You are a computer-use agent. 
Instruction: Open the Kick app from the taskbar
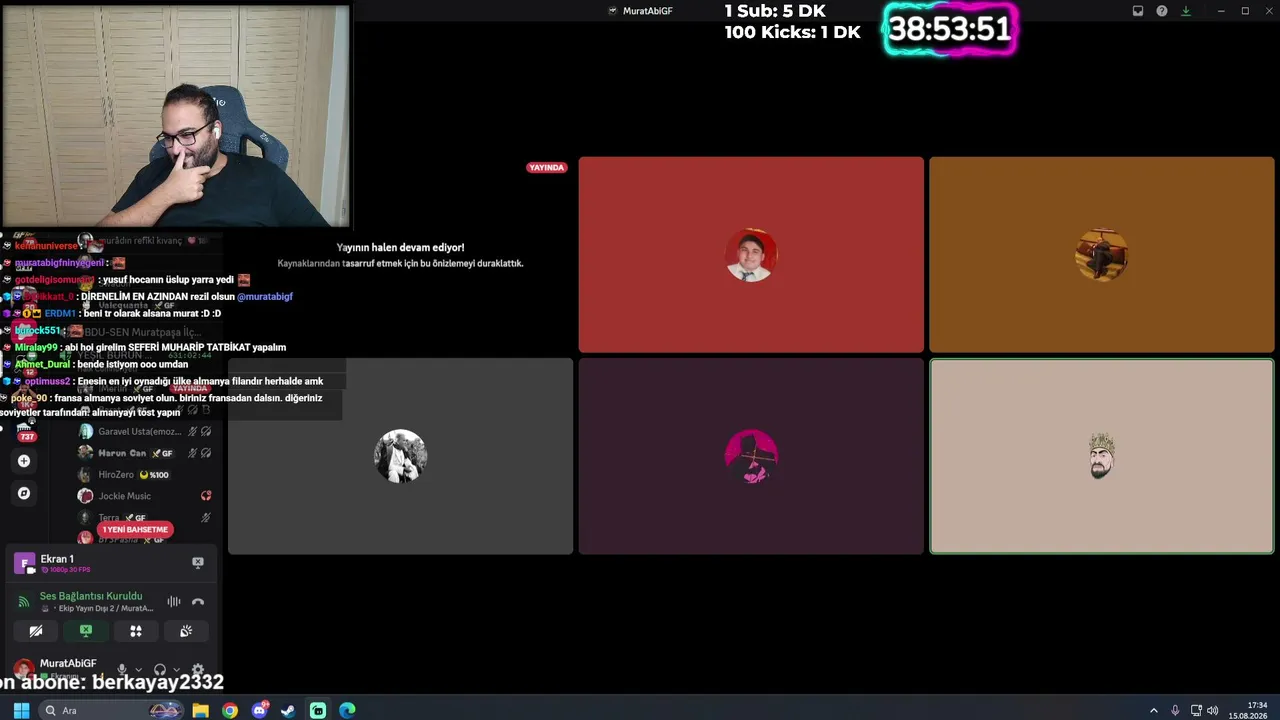click(x=318, y=710)
